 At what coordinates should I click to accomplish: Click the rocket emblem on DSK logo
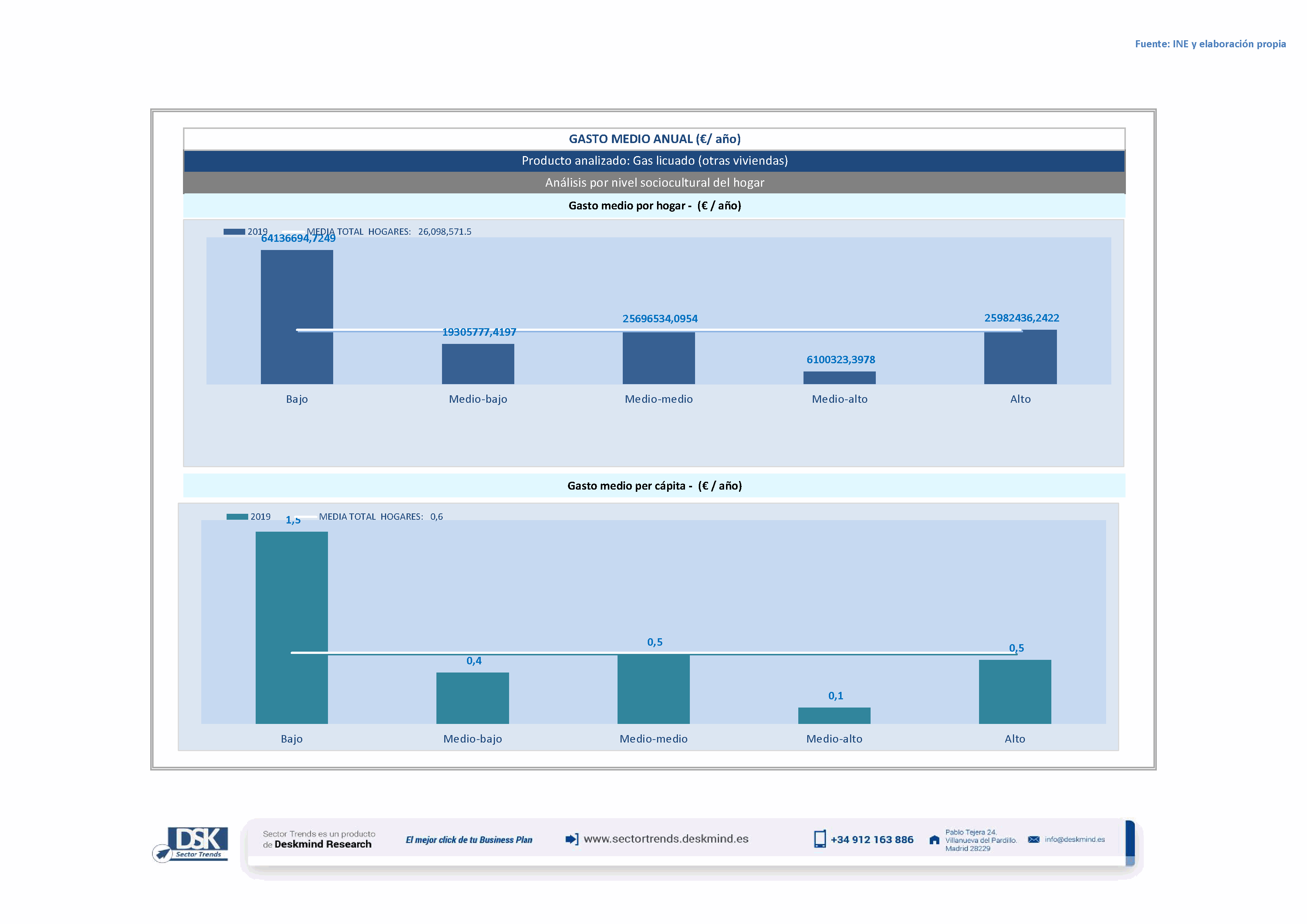[163, 853]
